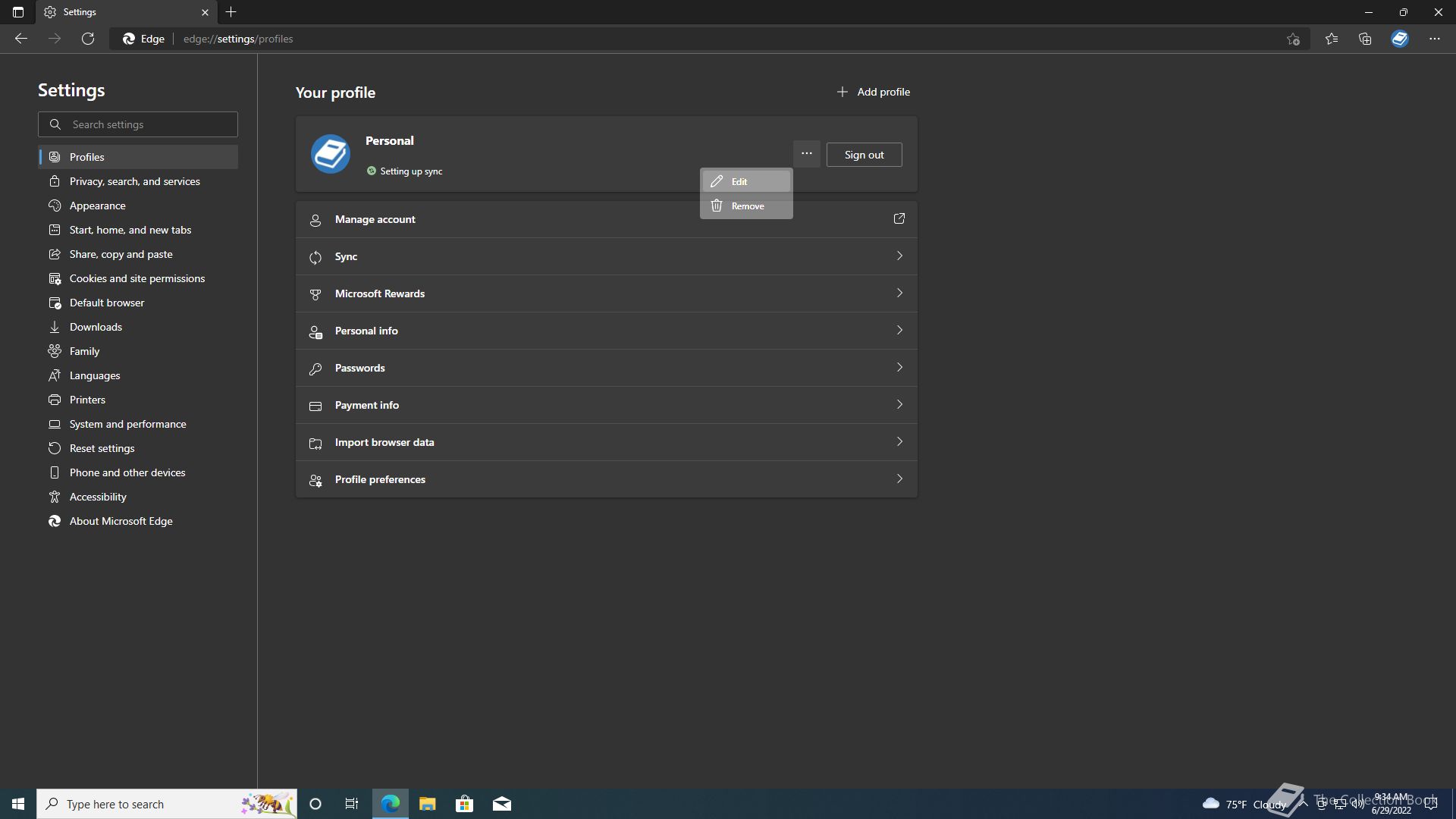
Task: Open Mail app from the taskbar
Action: (x=502, y=804)
